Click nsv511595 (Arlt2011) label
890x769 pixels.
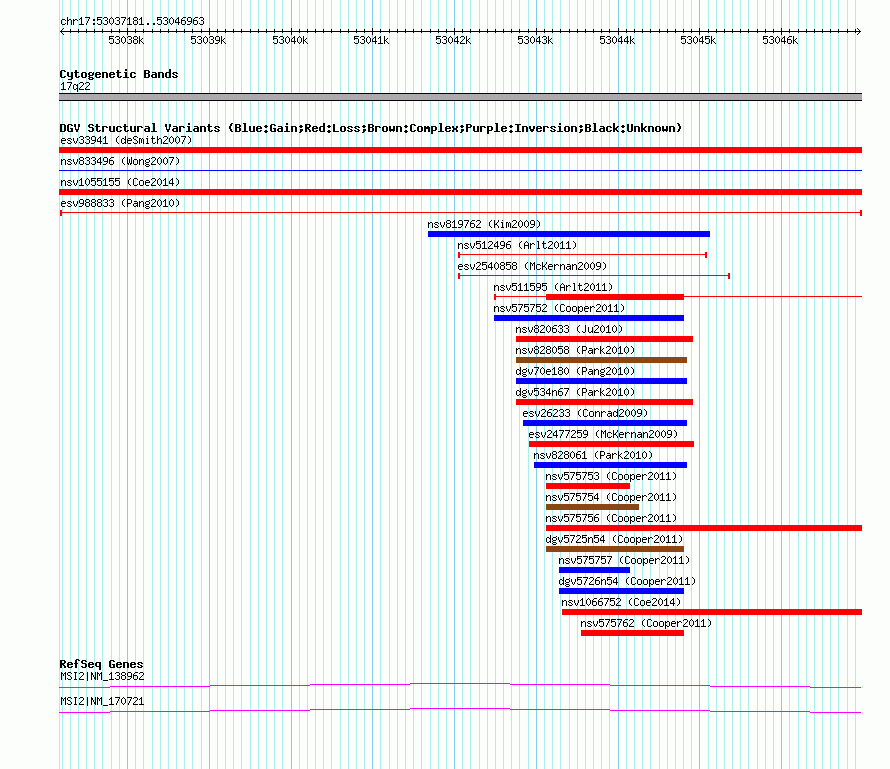[553, 287]
